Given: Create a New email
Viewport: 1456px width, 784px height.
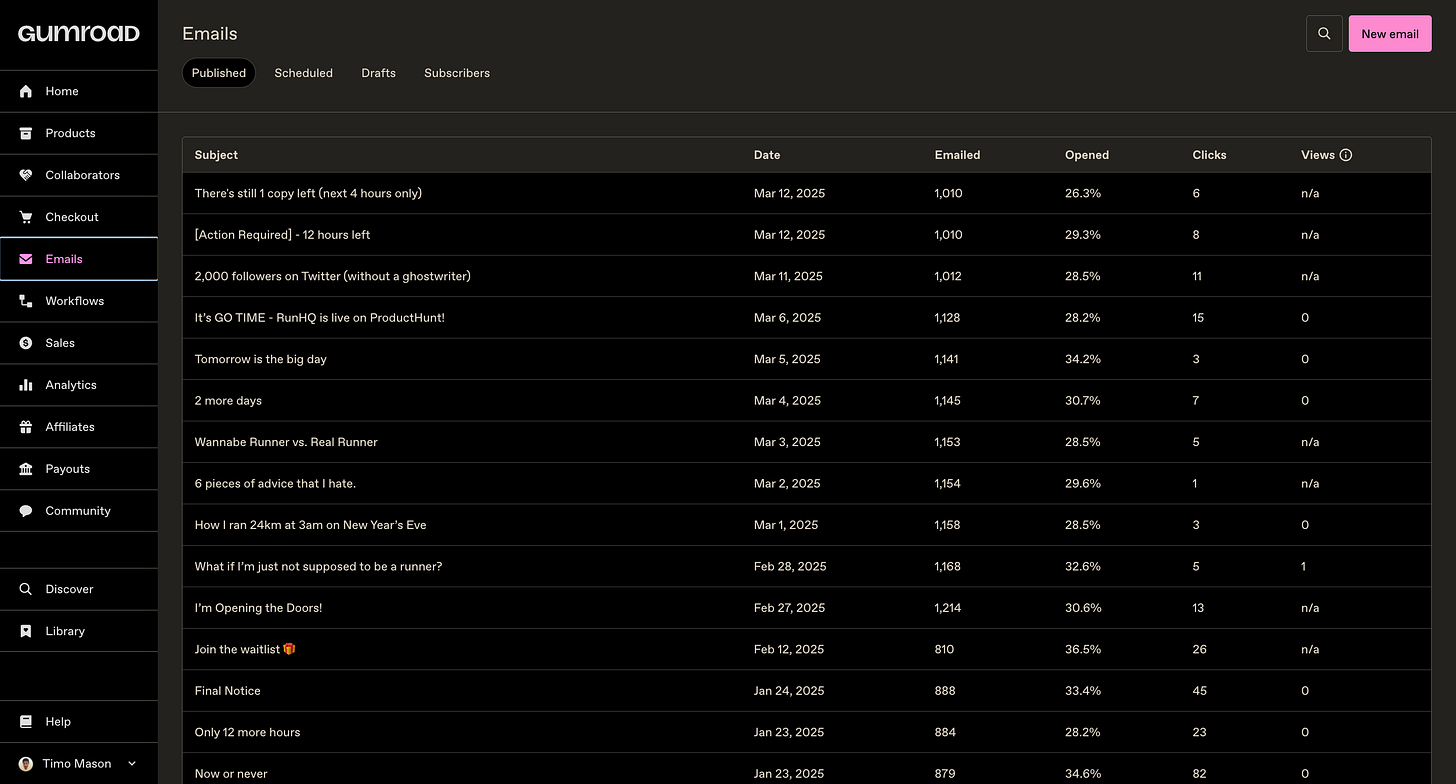Looking at the screenshot, I should [1390, 34].
